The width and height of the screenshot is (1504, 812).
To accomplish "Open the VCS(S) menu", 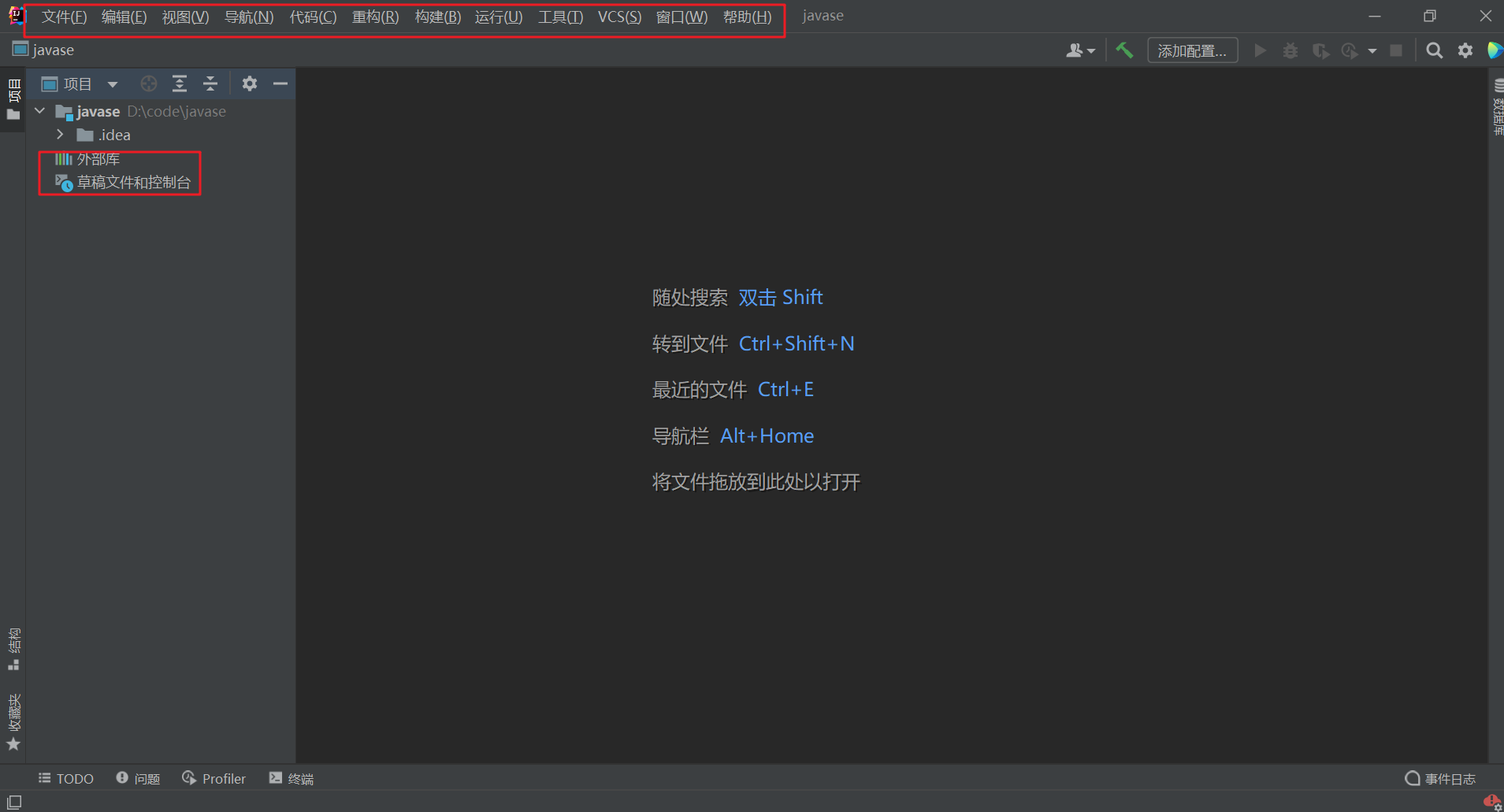I will pyautogui.click(x=619, y=17).
